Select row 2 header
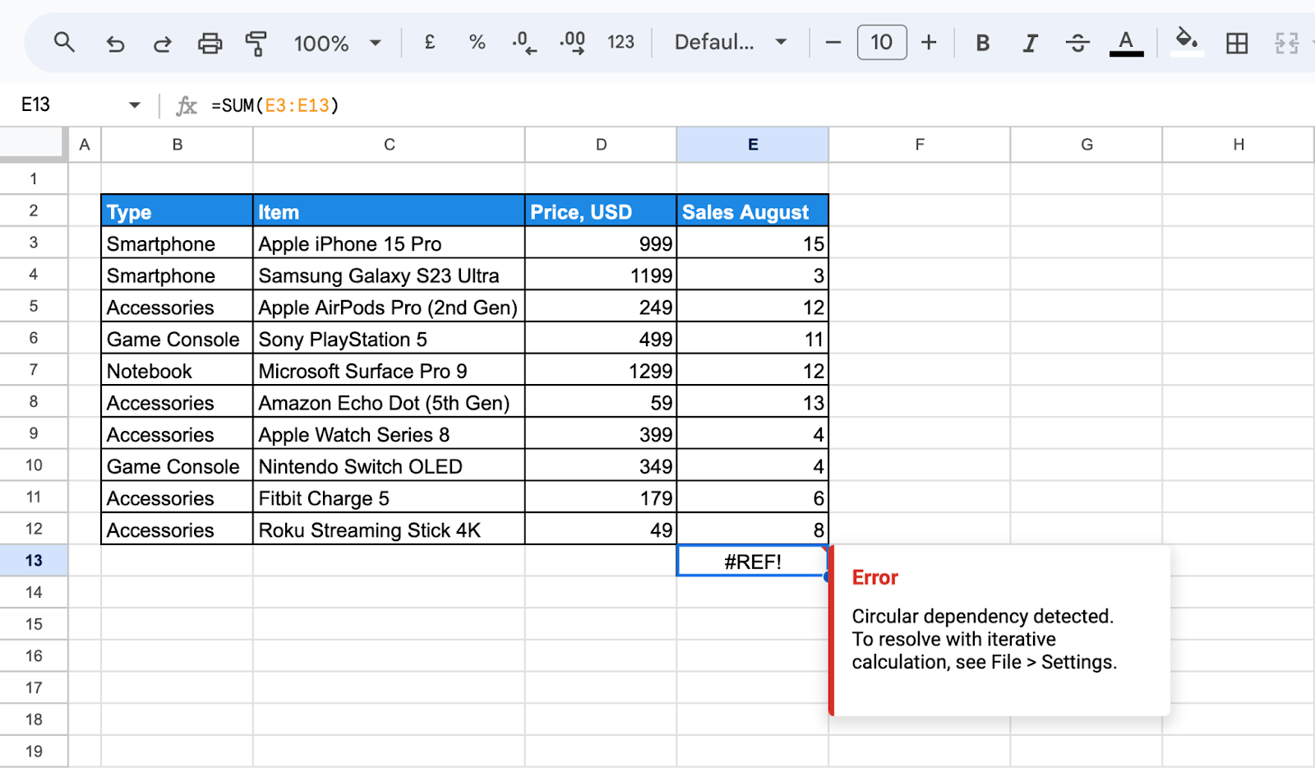Screen dimensions: 1315x768 click(x=34, y=210)
